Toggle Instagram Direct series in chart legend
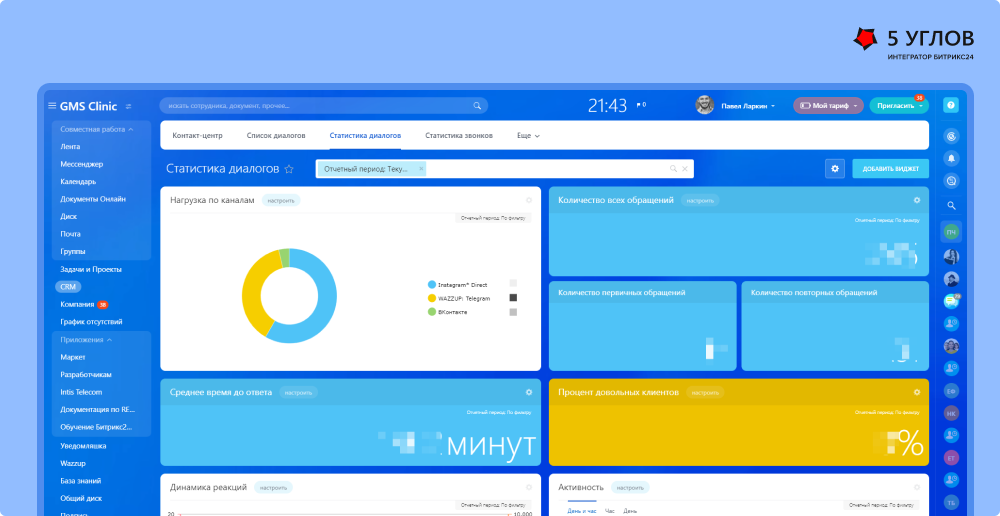The height and width of the screenshot is (516, 1000). [x=432, y=285]
